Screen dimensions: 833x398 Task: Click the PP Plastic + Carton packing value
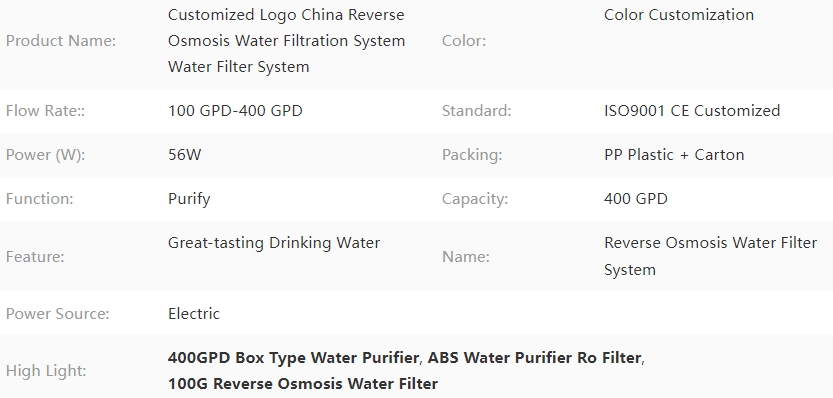(x=674, y=155)
